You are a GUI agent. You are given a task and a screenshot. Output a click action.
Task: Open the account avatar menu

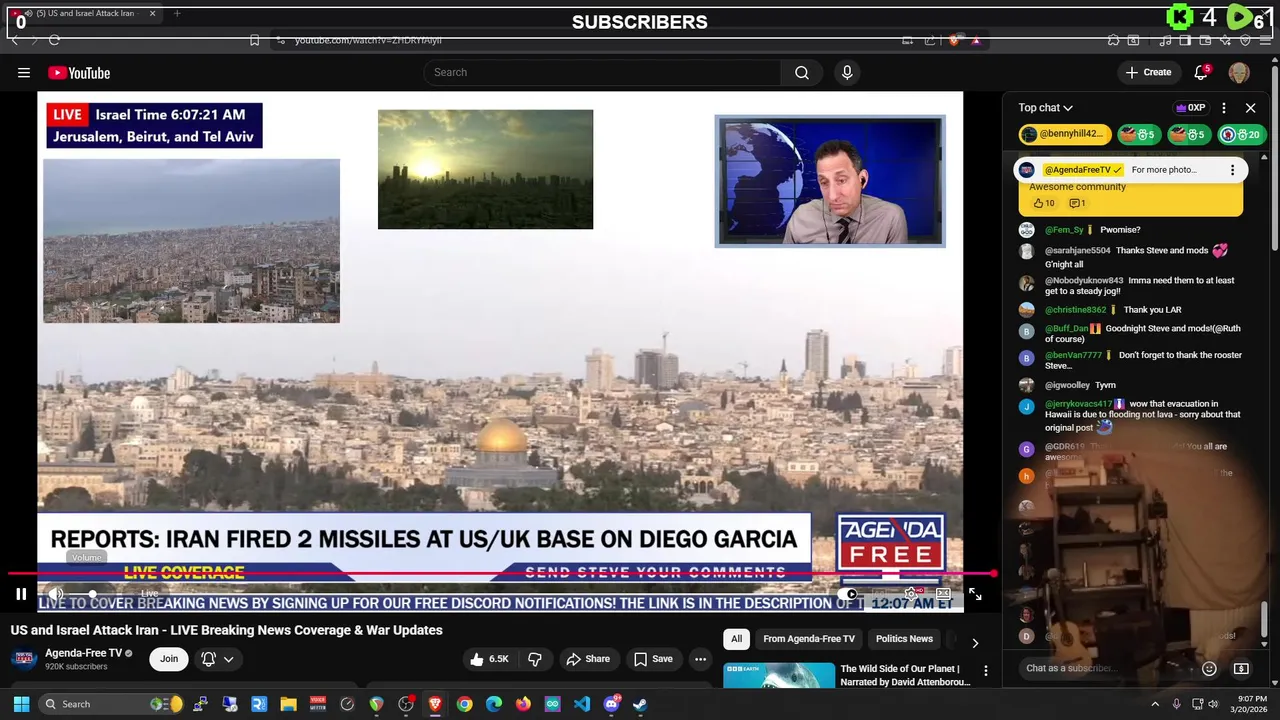coord(1239,72)
